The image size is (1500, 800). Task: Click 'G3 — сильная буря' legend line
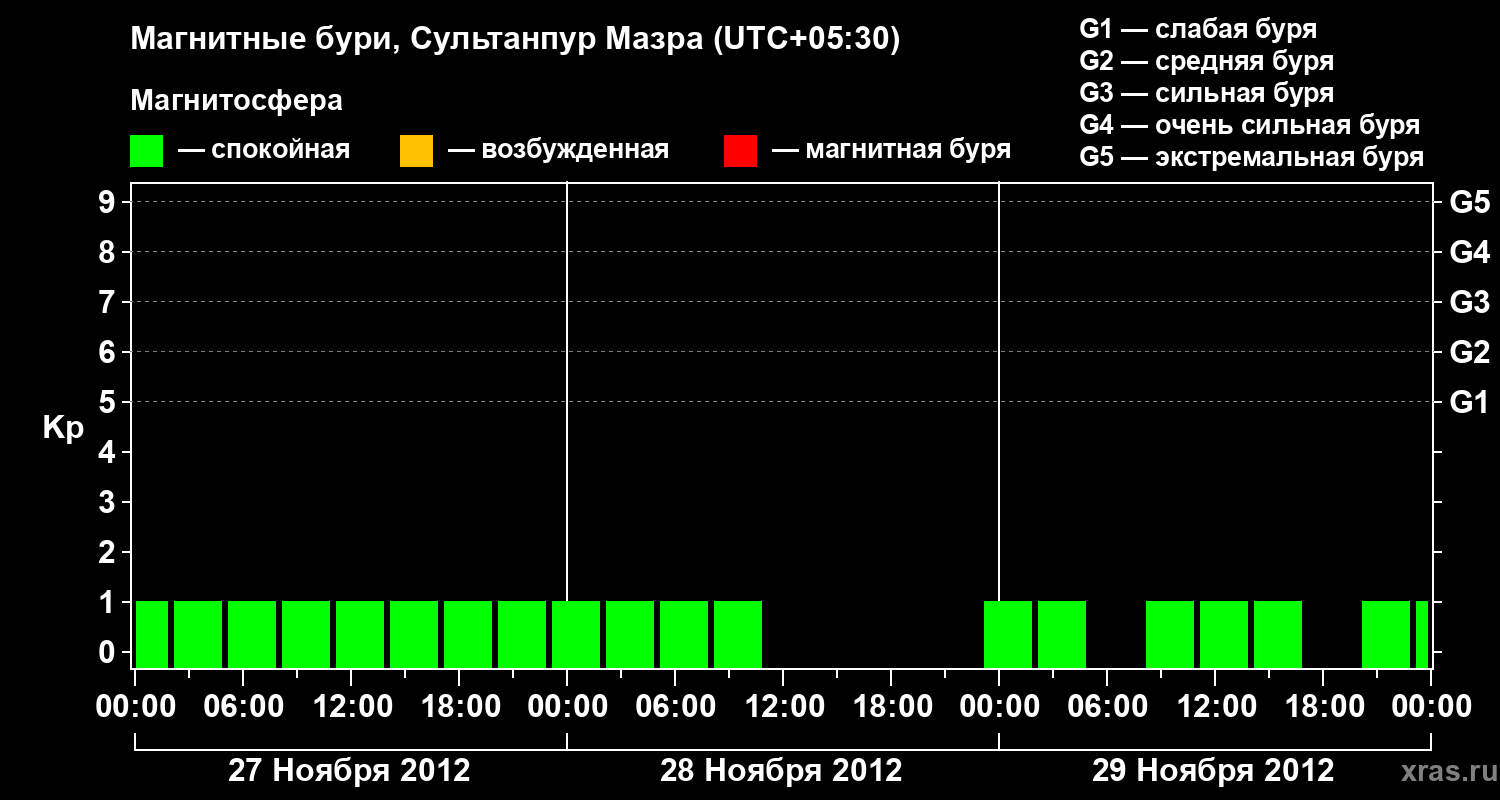click(x=1206, y=93)
